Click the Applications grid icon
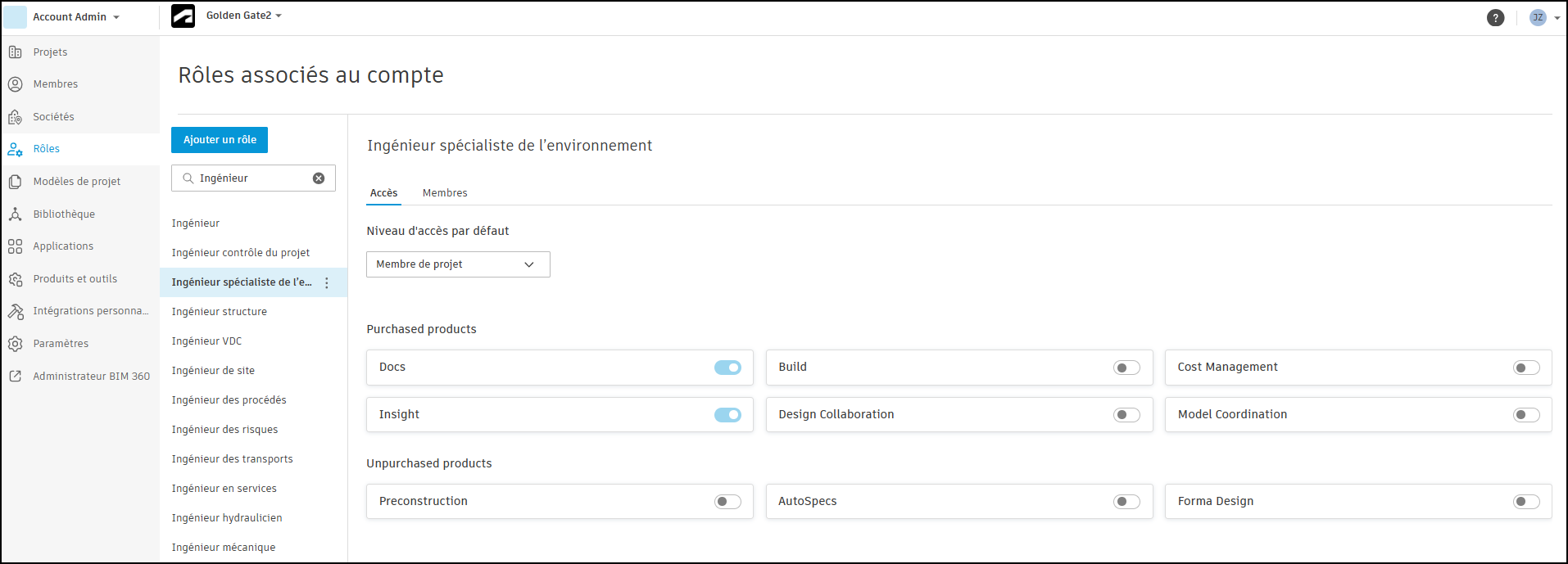Screen dimensions: 1568x564 [x=16, y=246]
